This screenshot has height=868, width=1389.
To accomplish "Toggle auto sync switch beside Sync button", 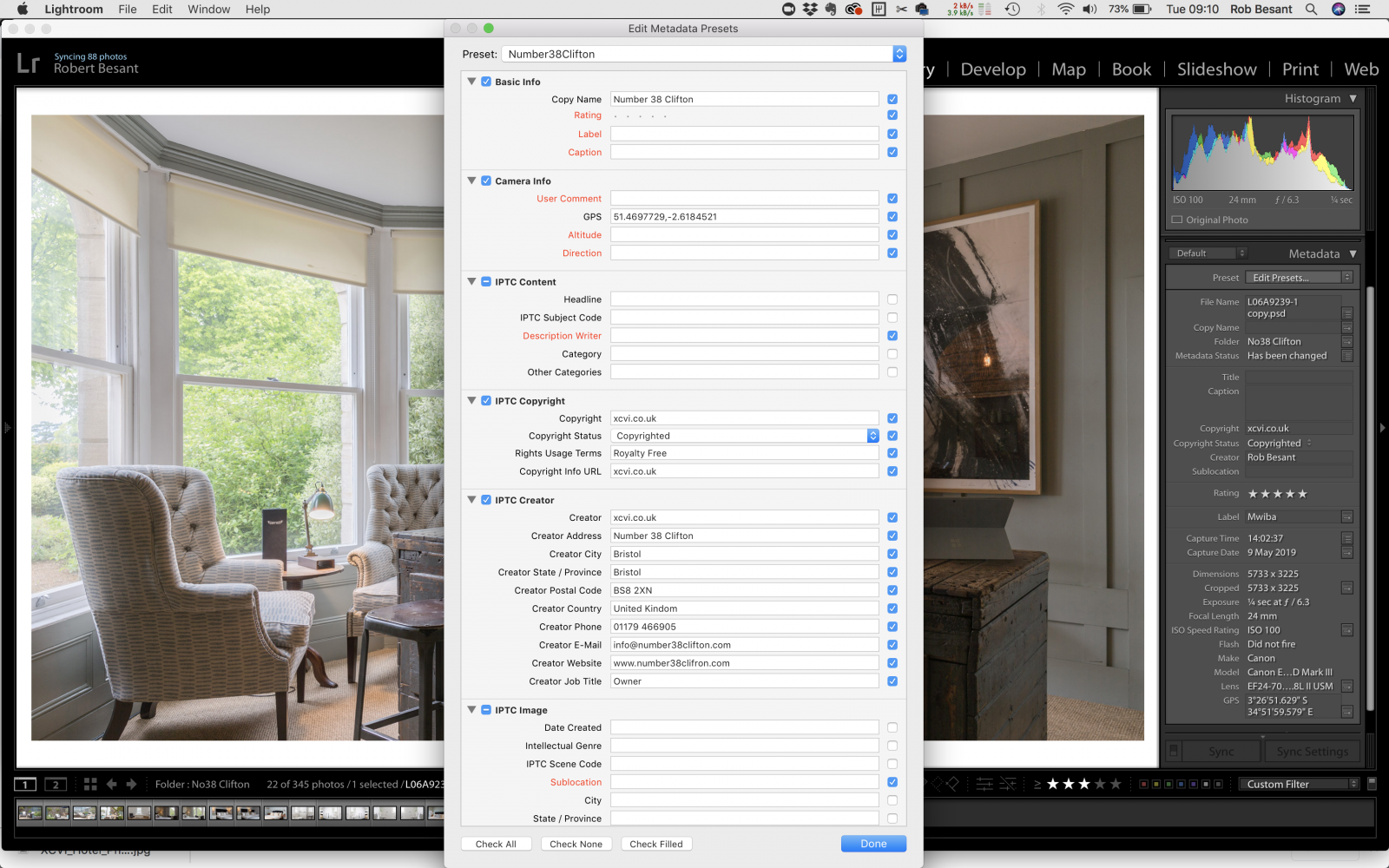I will (1174, 751).
